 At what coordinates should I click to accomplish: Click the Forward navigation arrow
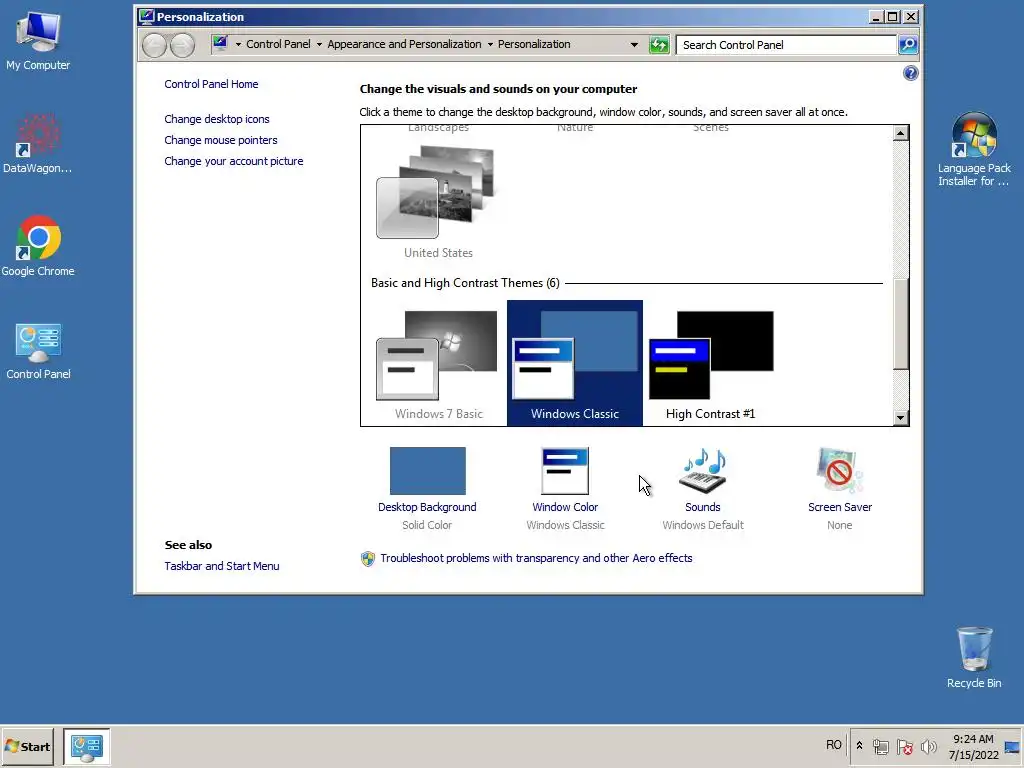click(x=182, y=45)
